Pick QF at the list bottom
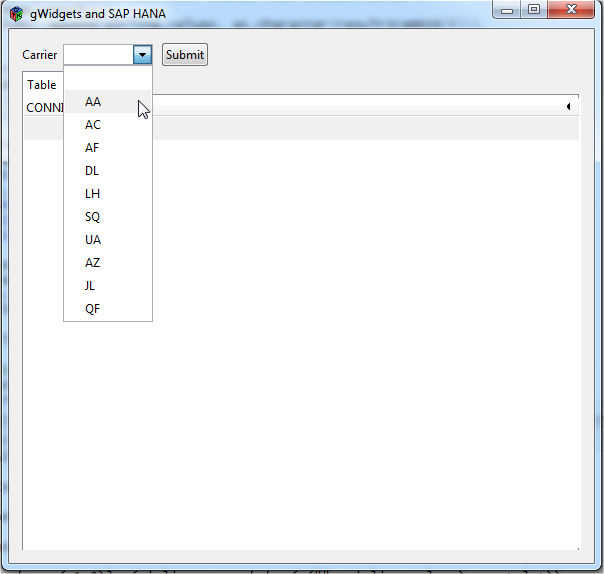Viewport: 604px width, 574px height. 108,309
